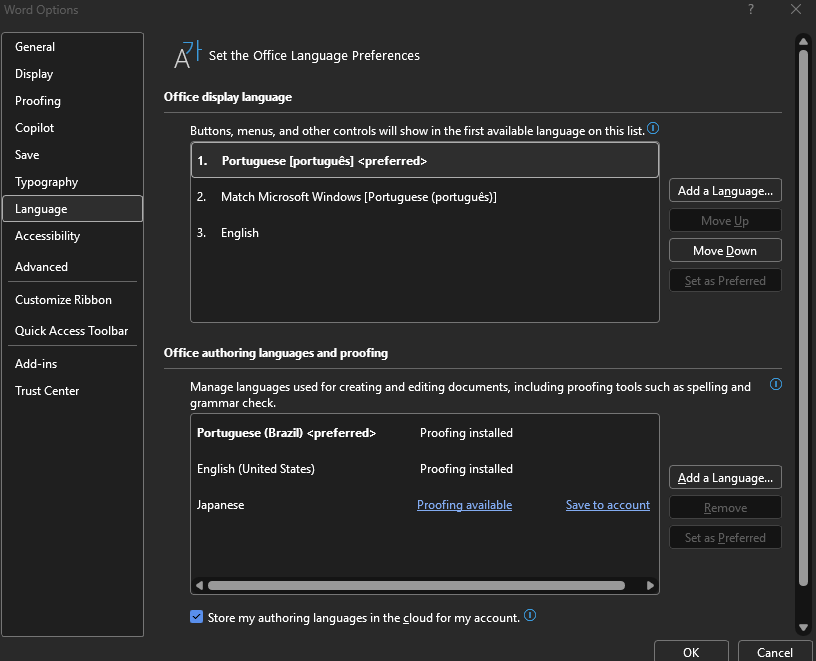This screenshot has width=816, height=661.
Task: Click the authoring list right scroll arrow
Action: tap(650, 585)
